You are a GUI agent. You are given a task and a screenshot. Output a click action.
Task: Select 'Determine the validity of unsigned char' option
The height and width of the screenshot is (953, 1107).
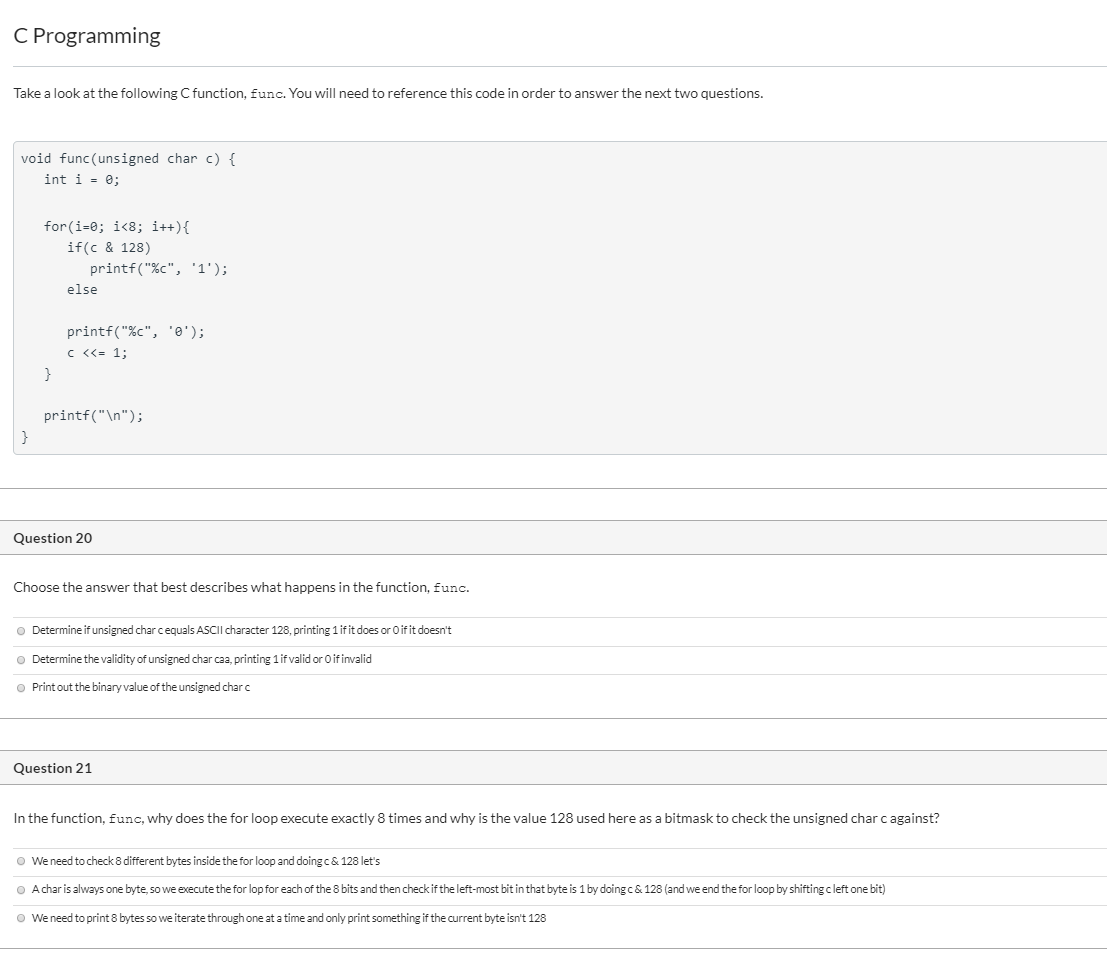click(x=21, y=659)
